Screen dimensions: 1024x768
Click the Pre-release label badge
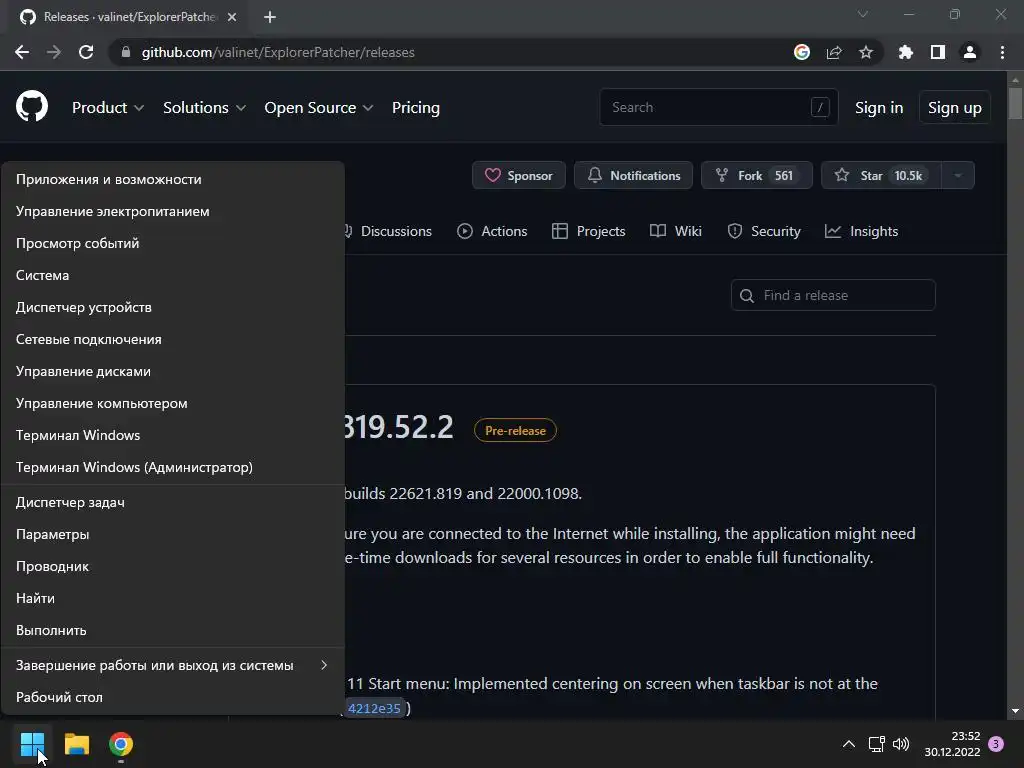point(515,430)
